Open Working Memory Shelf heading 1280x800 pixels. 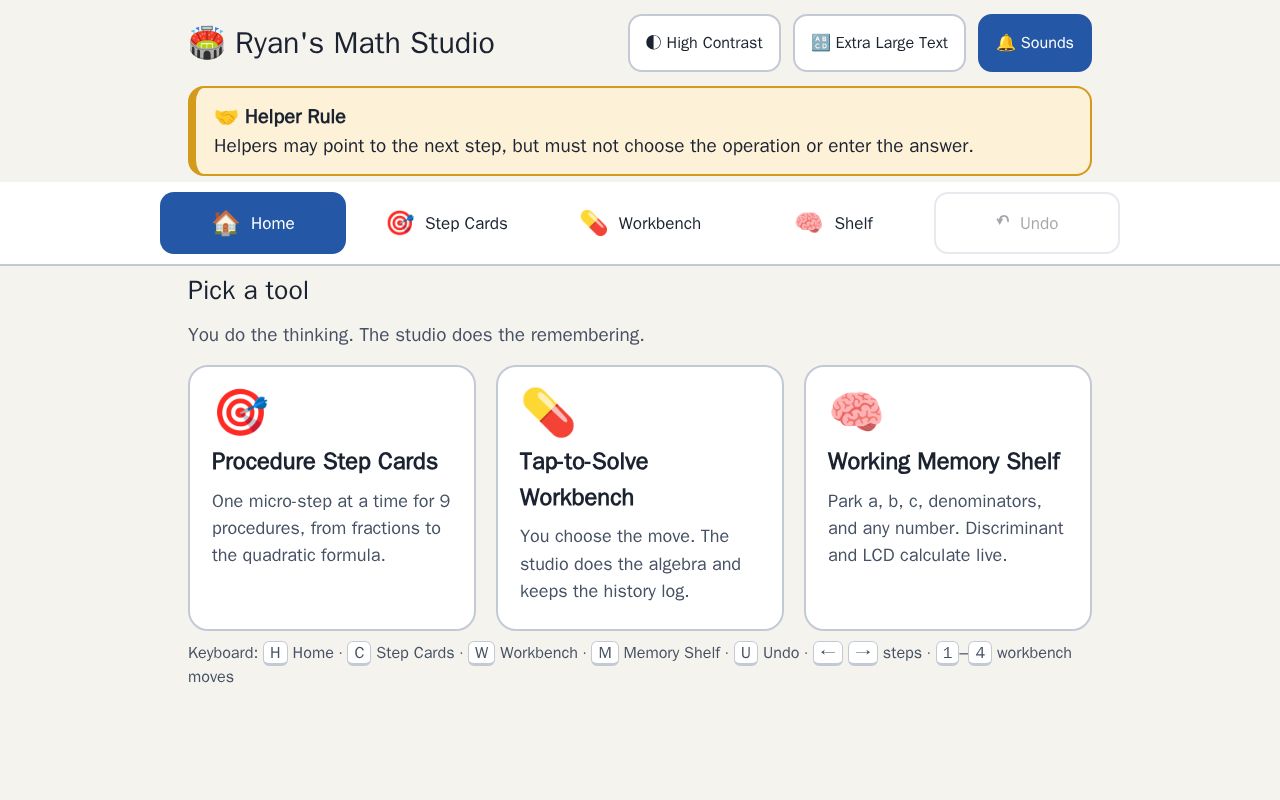click(x=944, y=461)
